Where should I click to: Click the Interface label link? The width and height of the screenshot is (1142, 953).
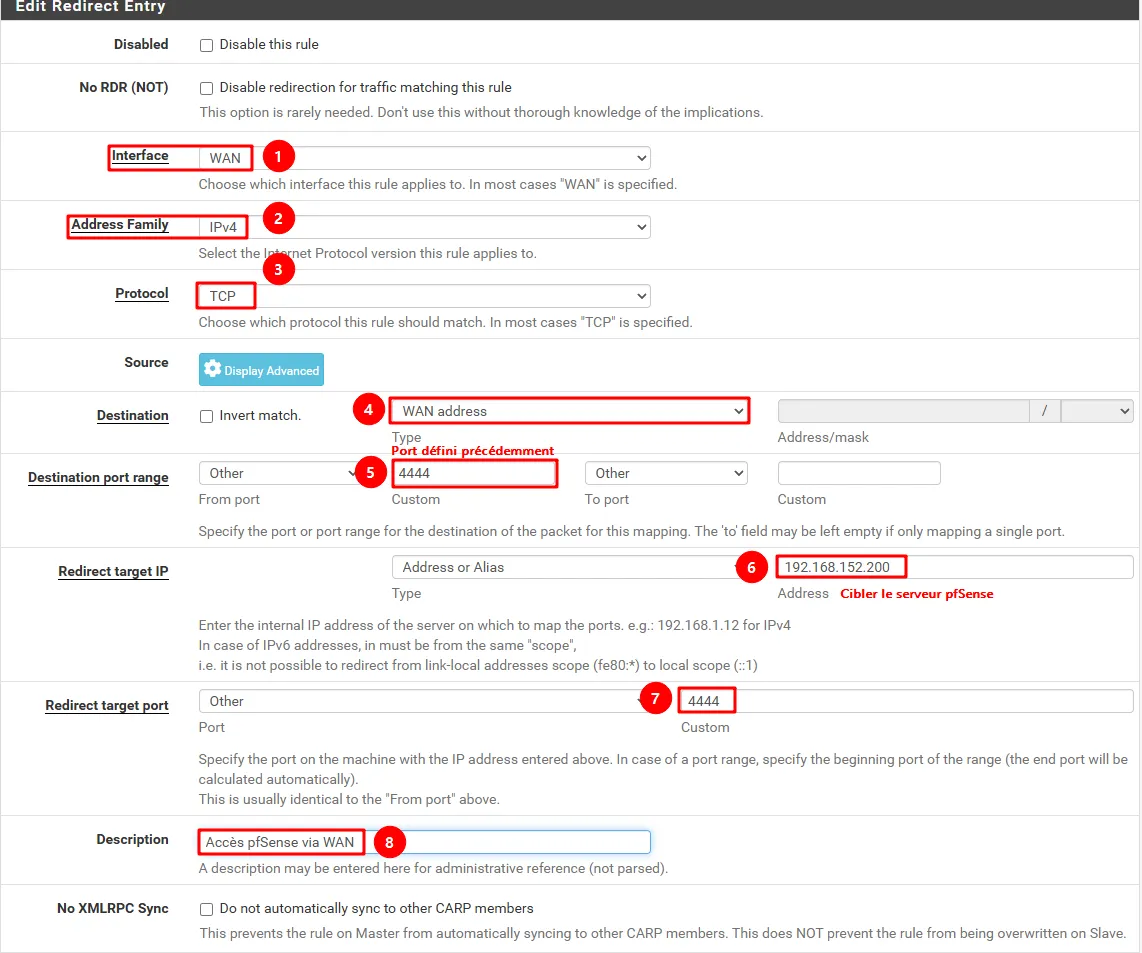(140, 156)
